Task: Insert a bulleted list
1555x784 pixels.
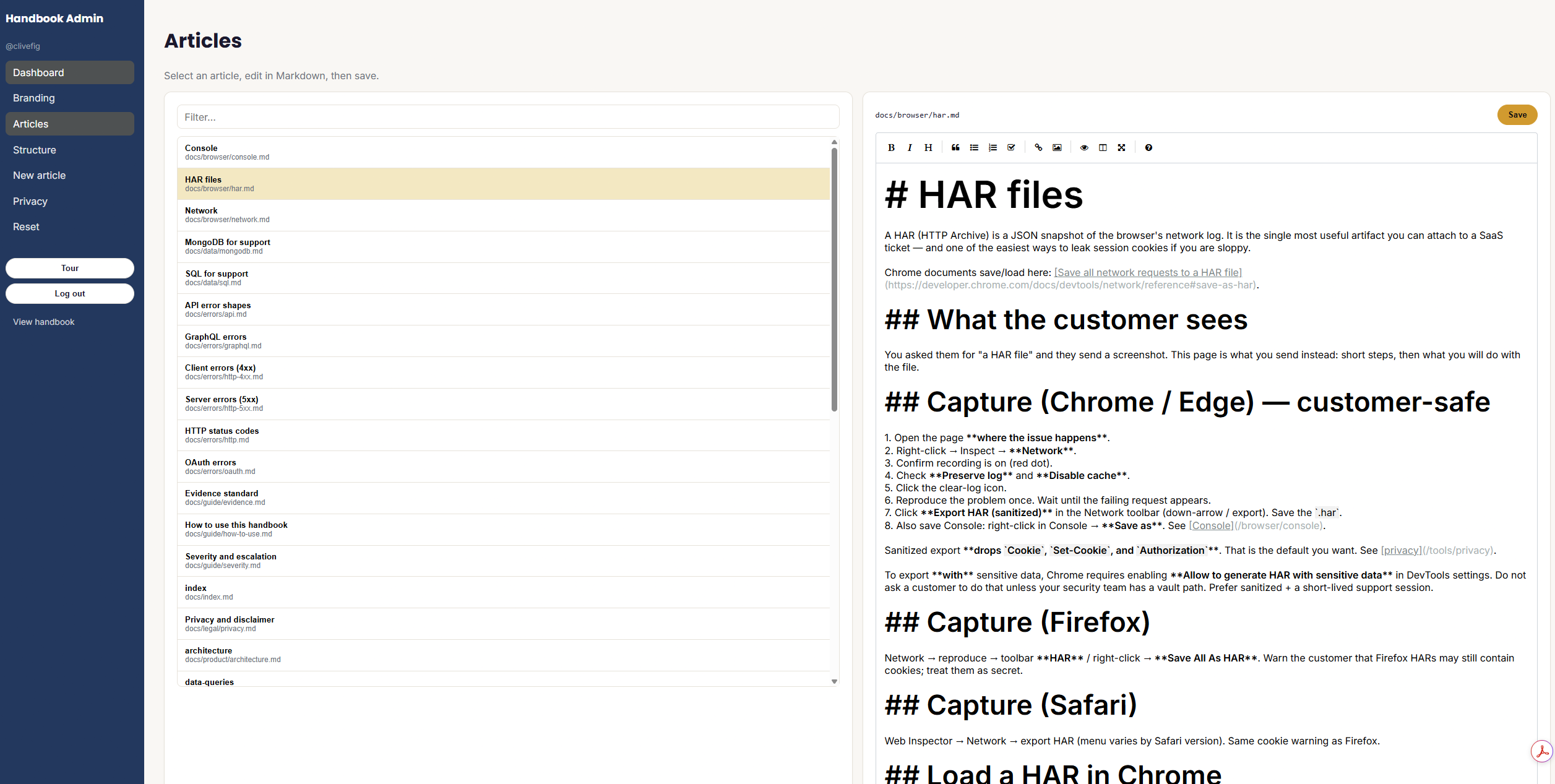Action: tap(974, 147)
